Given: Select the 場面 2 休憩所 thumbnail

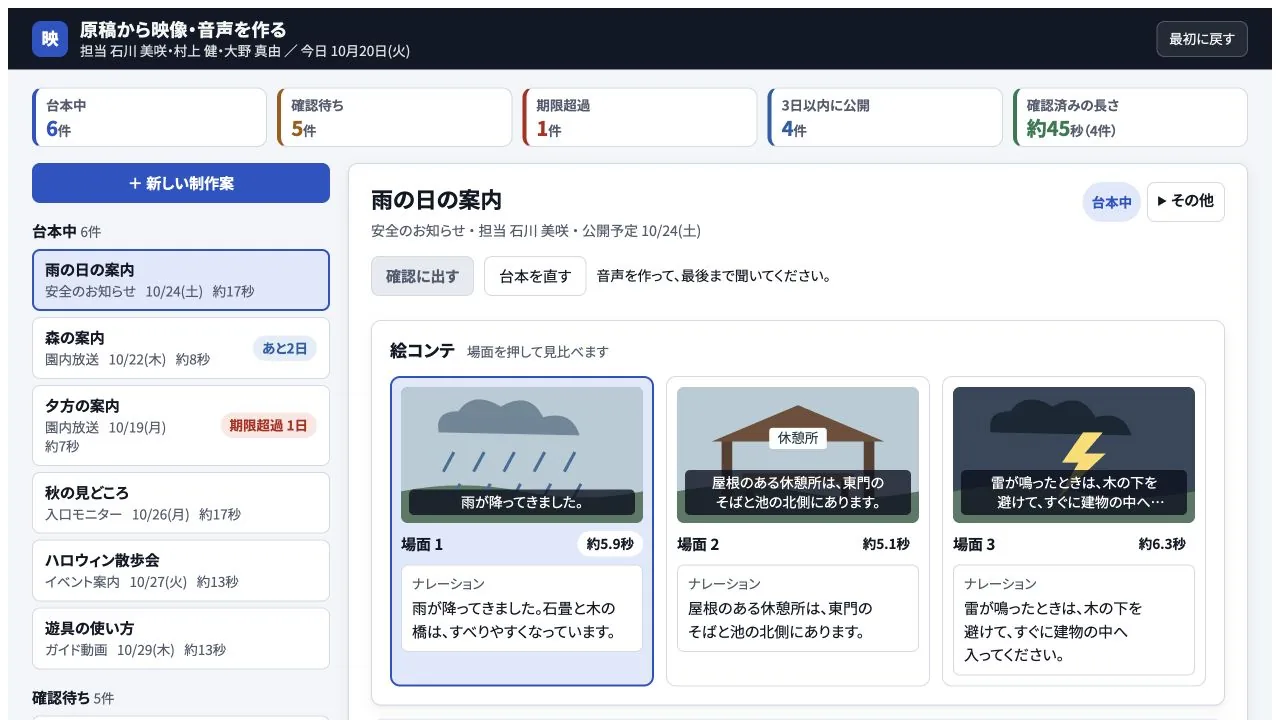Looking at the screenshot, I should click(x=798, y=455).
